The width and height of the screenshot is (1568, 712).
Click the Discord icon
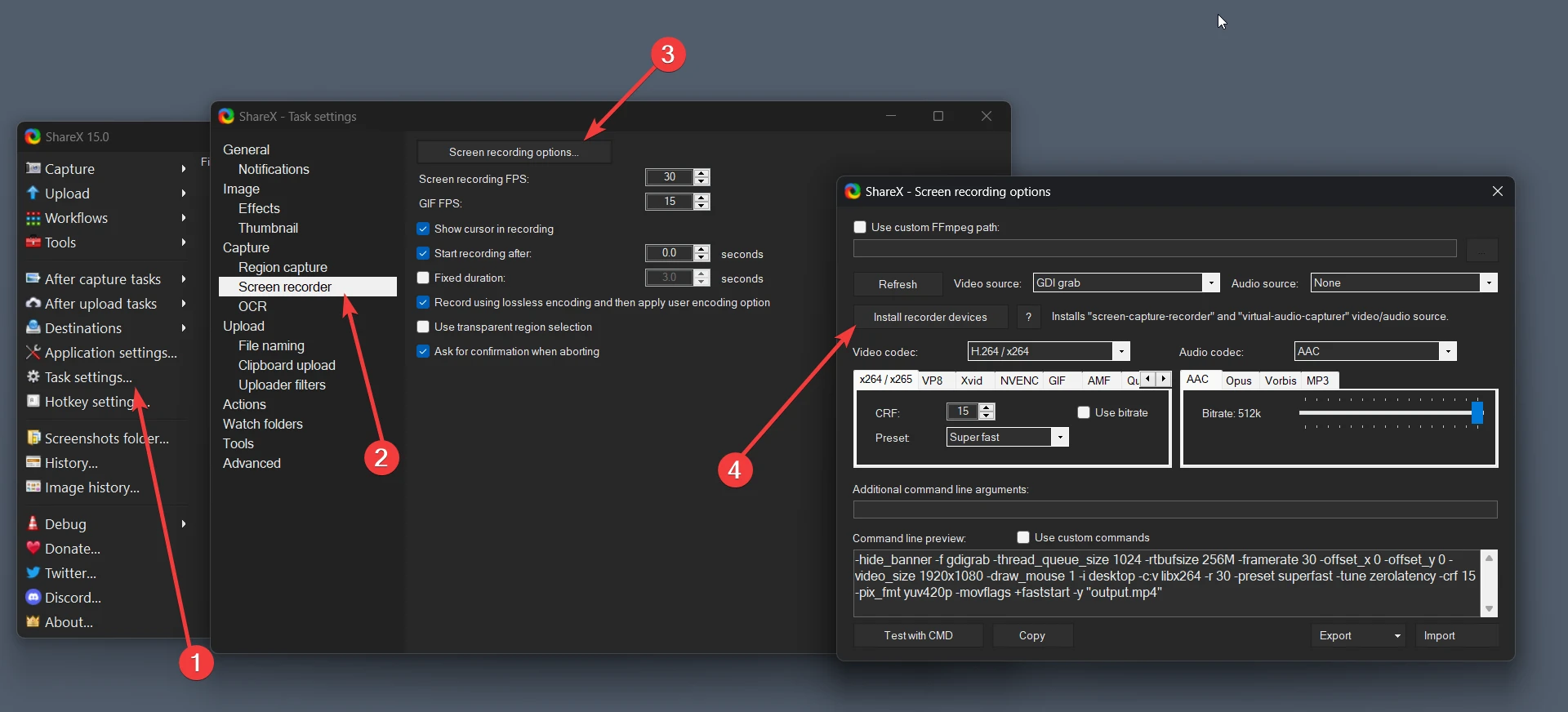pyautogui.click(x=33, y=597)
